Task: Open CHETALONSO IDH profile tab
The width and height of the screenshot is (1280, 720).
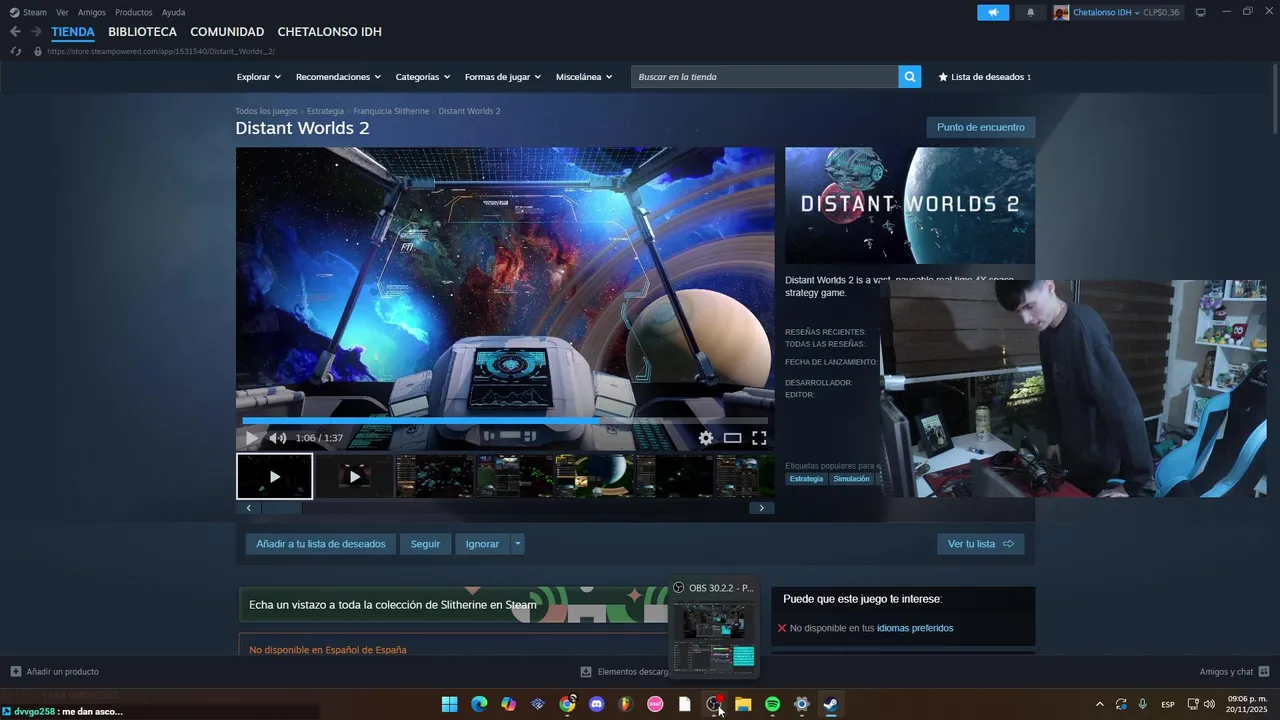Action: tap(329, 32)
